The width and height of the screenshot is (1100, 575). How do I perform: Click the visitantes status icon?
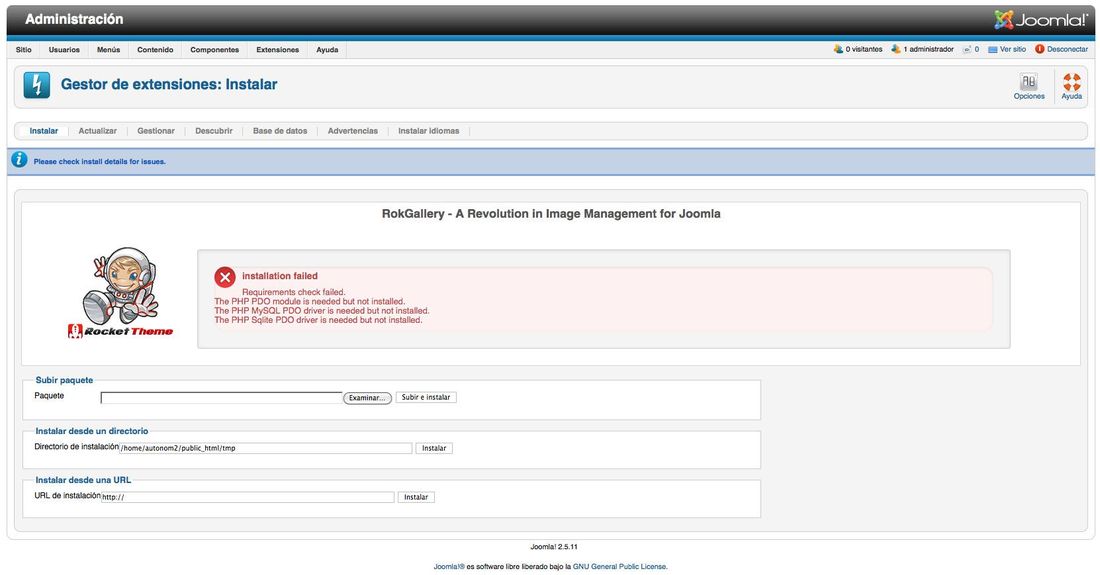pyautogui.click(x=838, y=49)
